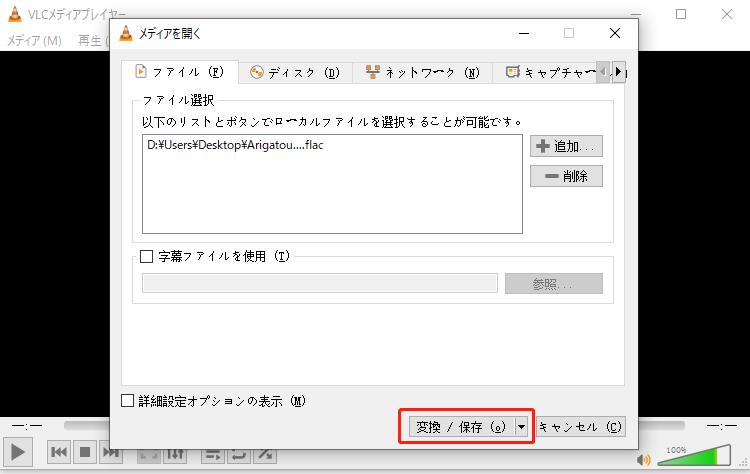
Task: Close the VLC main window
Action: (x=727, y=14)
